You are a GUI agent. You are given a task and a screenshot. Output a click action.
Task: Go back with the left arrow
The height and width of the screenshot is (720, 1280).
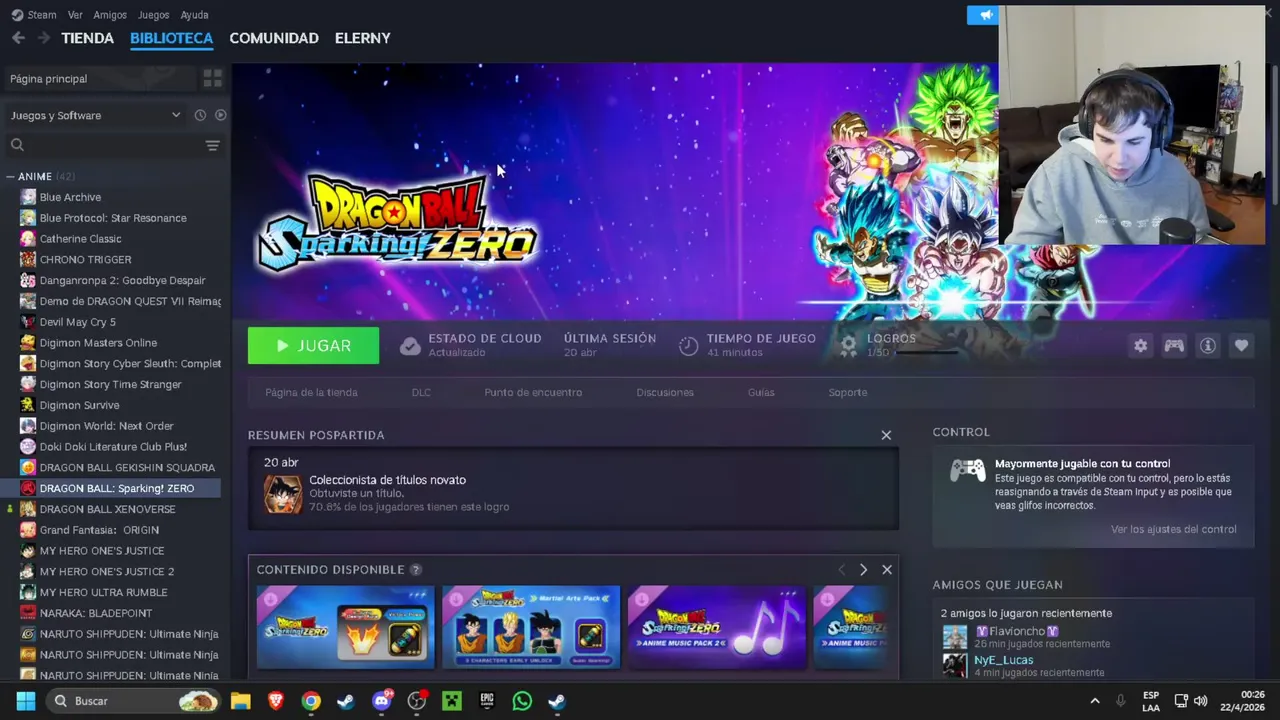[18, 38]
